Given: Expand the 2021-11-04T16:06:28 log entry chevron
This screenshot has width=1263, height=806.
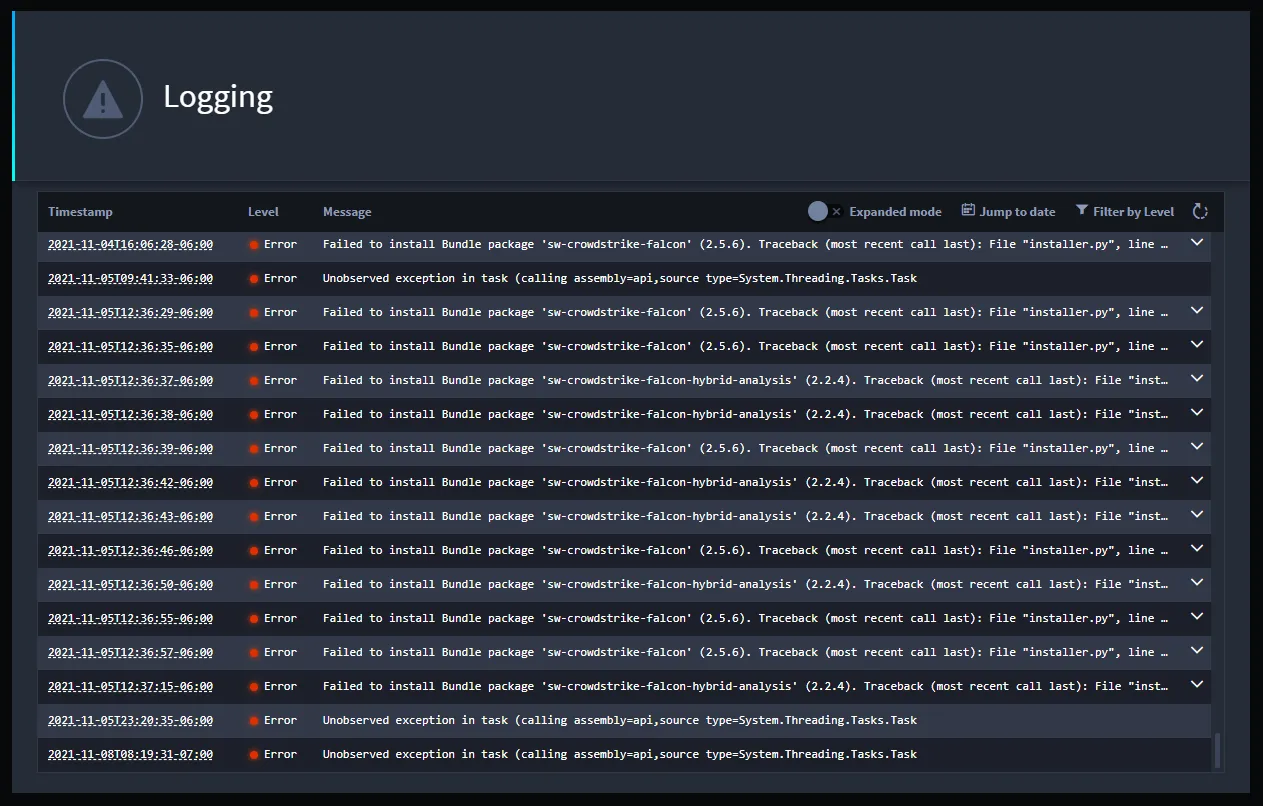Looking at the screenshot, I should (x=1196, y=243).
